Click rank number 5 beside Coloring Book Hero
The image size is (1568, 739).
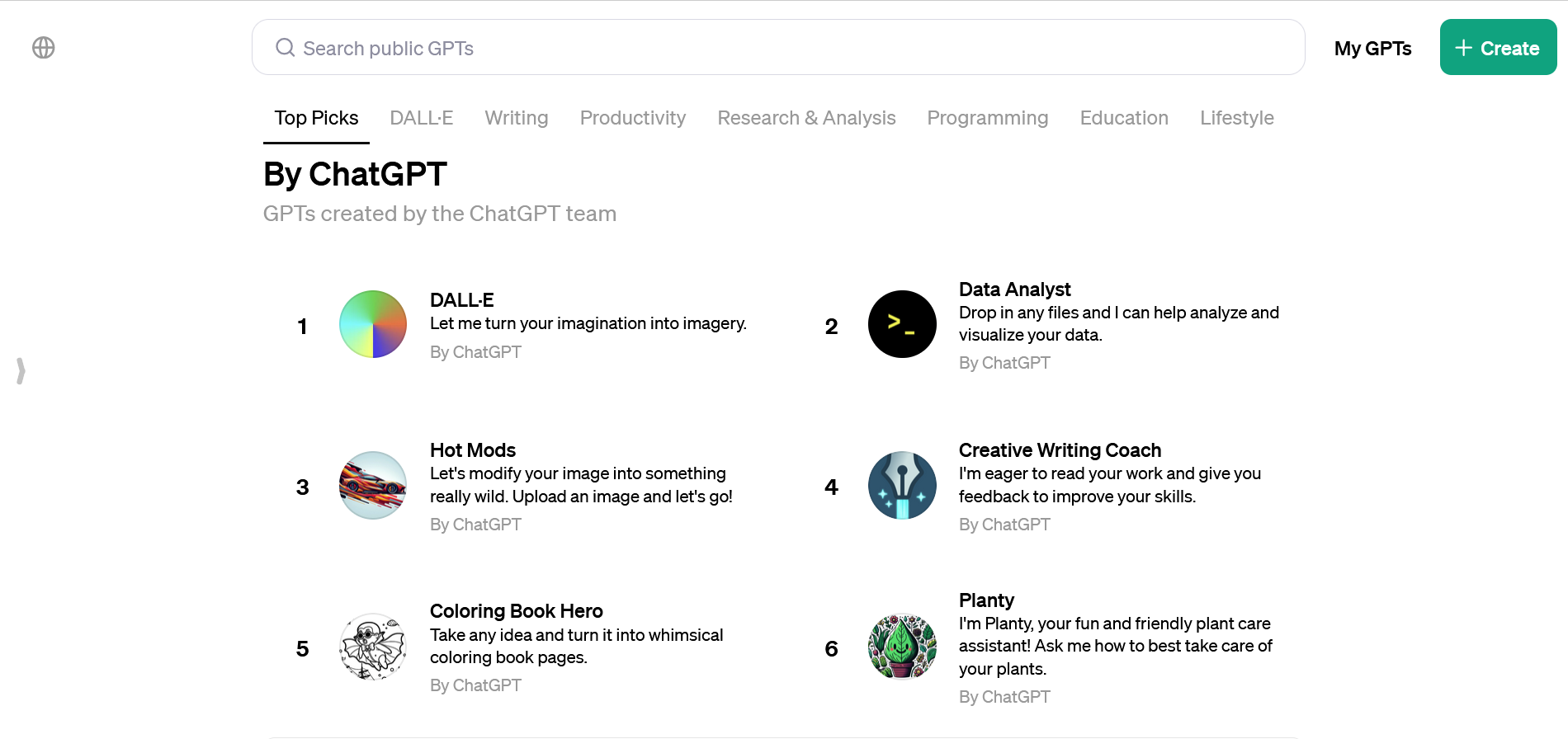click(303, 649)
